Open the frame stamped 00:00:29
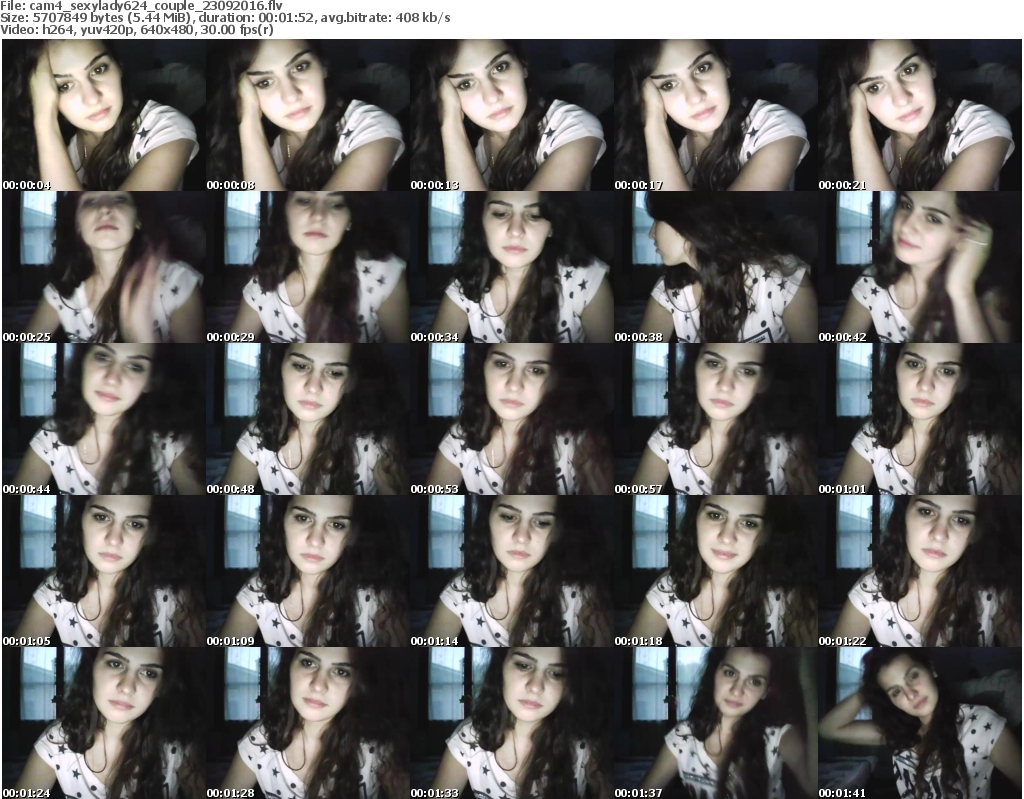Image resolution: width=1024 pixels, height=799 pixels. pyautogui.click(x=308, y=267)
